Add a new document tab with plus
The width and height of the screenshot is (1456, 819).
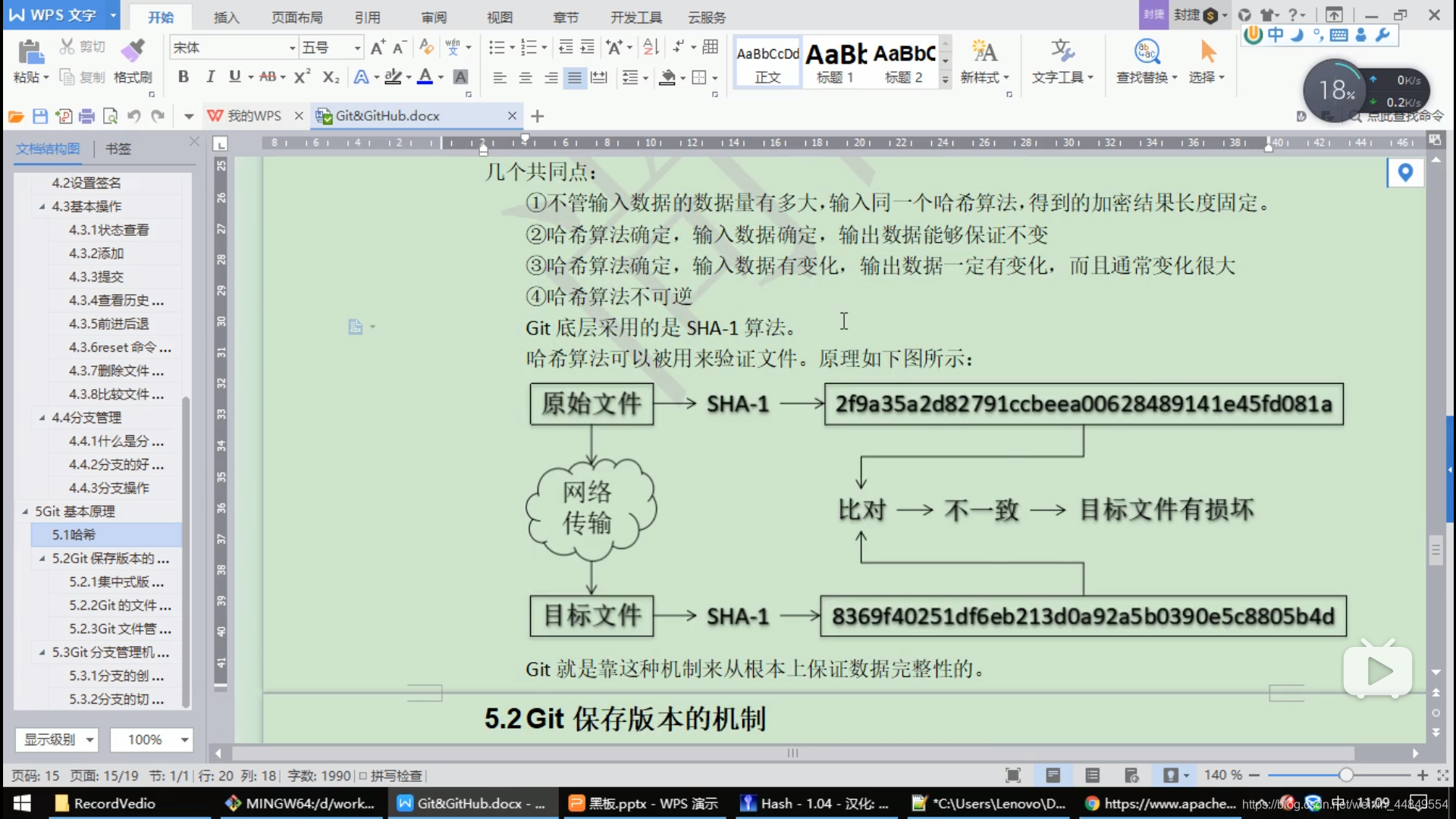(x=538, y=116)
